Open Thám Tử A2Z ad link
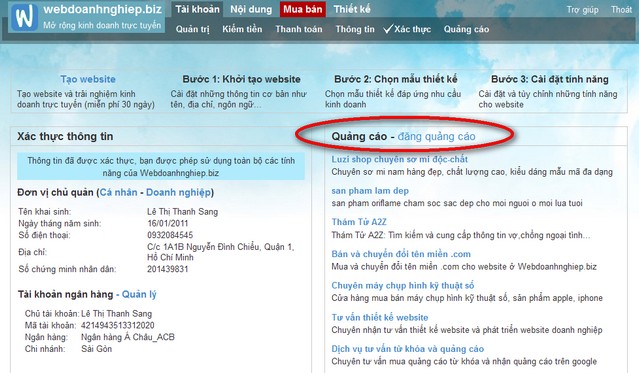The image size is (639, 373). (359, 222)
